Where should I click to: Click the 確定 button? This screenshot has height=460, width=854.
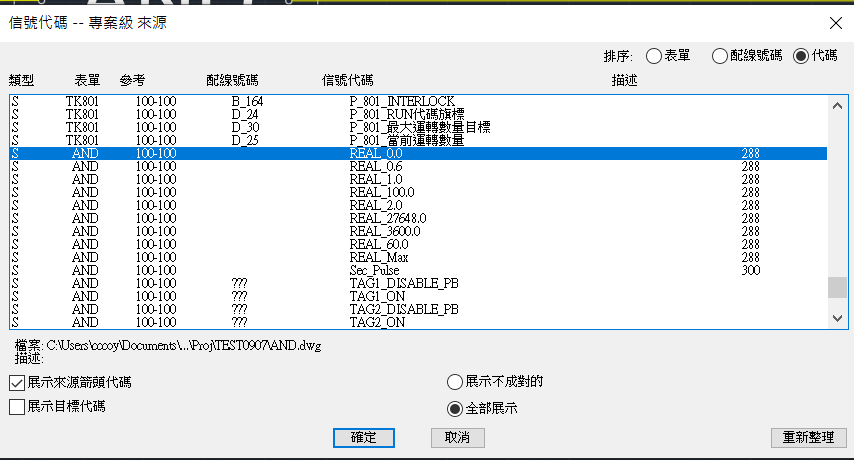364,438
